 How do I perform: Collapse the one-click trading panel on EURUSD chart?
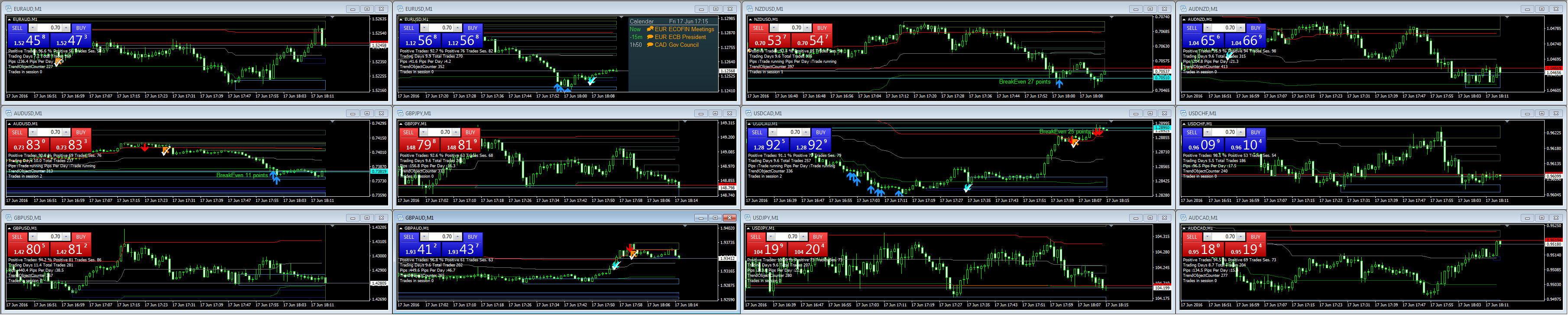[401, 19]
